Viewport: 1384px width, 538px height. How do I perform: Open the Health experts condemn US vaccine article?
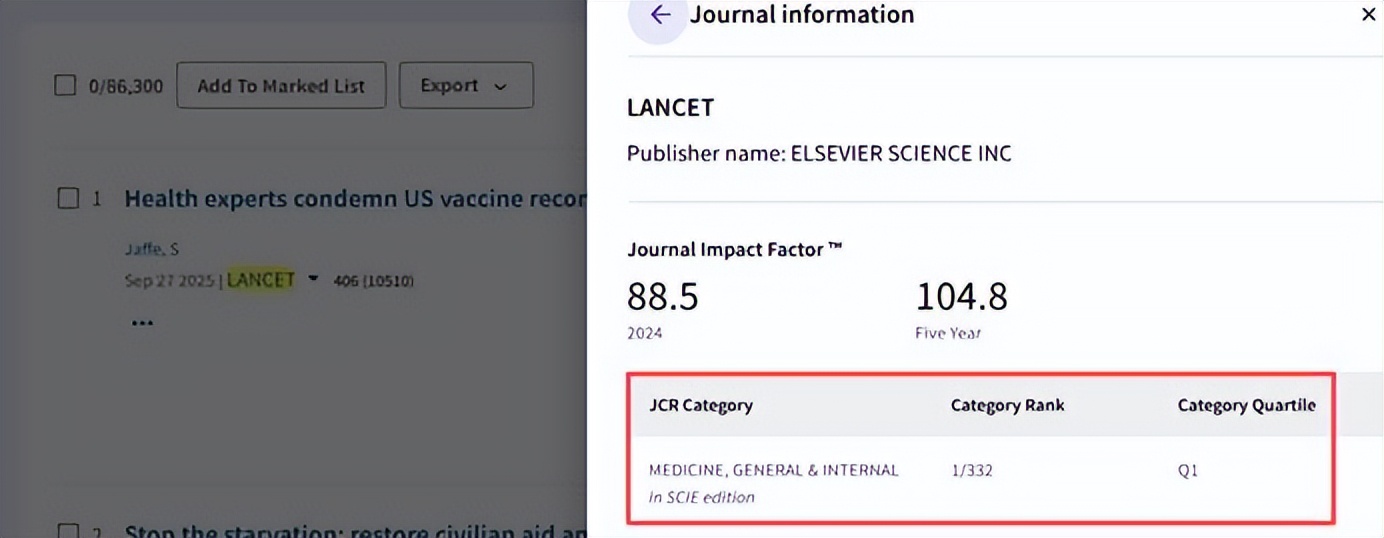tap(355, 198)
